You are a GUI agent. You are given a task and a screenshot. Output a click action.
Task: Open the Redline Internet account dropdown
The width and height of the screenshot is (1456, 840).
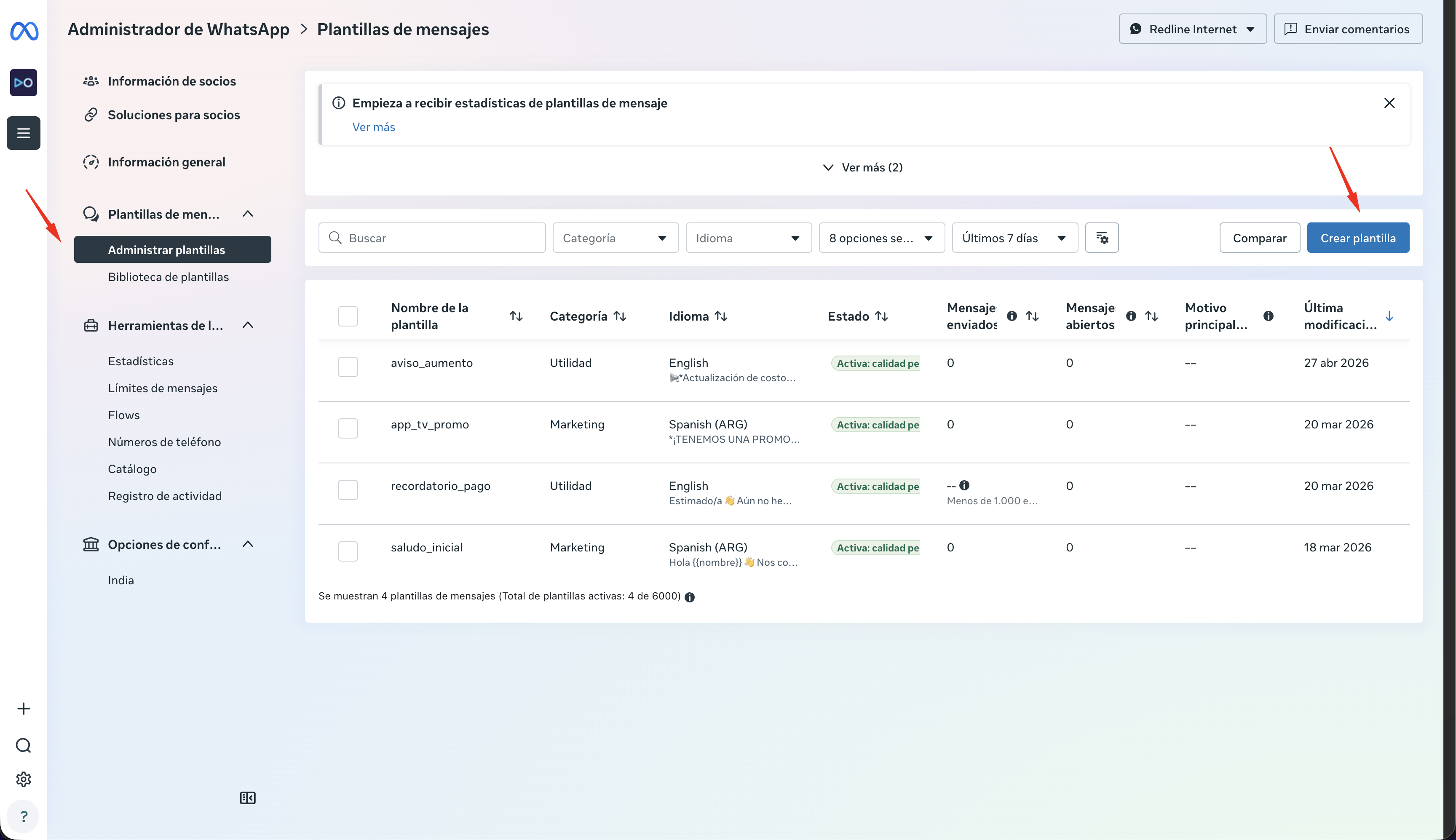click(1192, 29)
